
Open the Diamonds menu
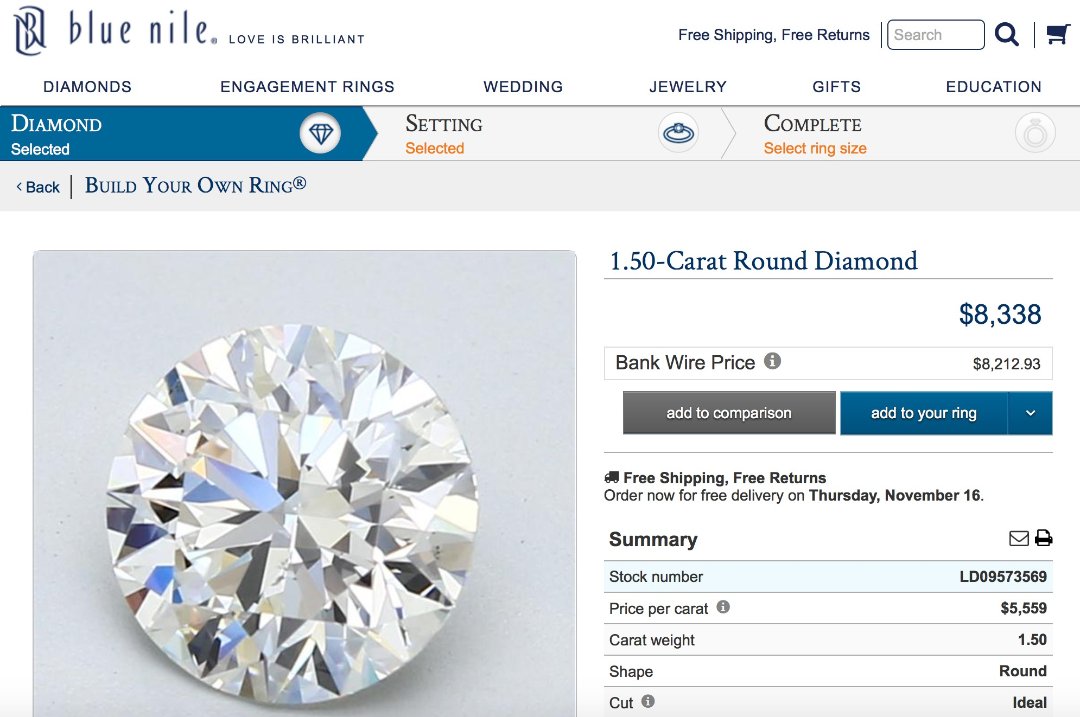tap(87, 87)
